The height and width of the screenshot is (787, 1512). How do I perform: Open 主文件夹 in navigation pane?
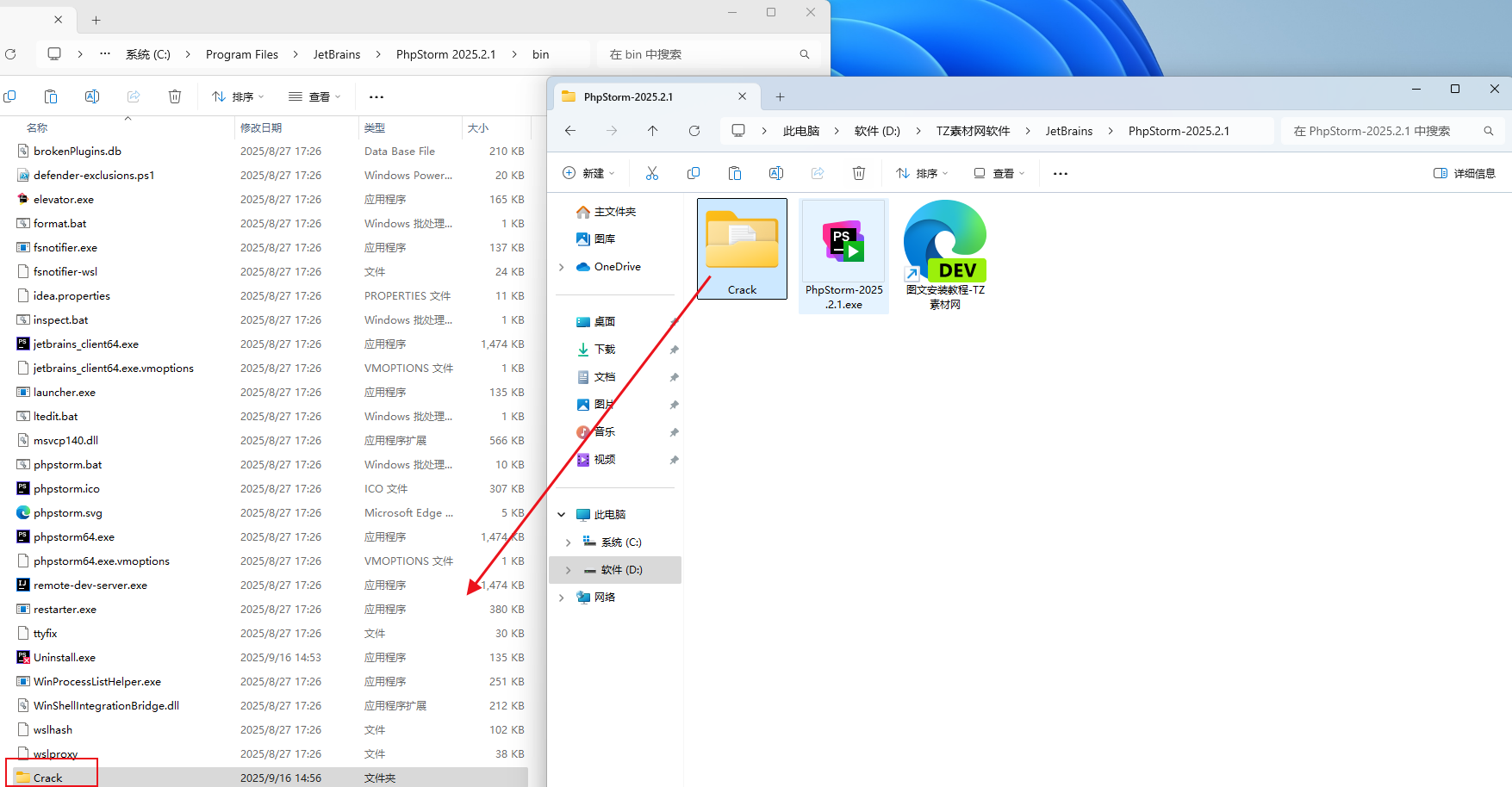615,212
